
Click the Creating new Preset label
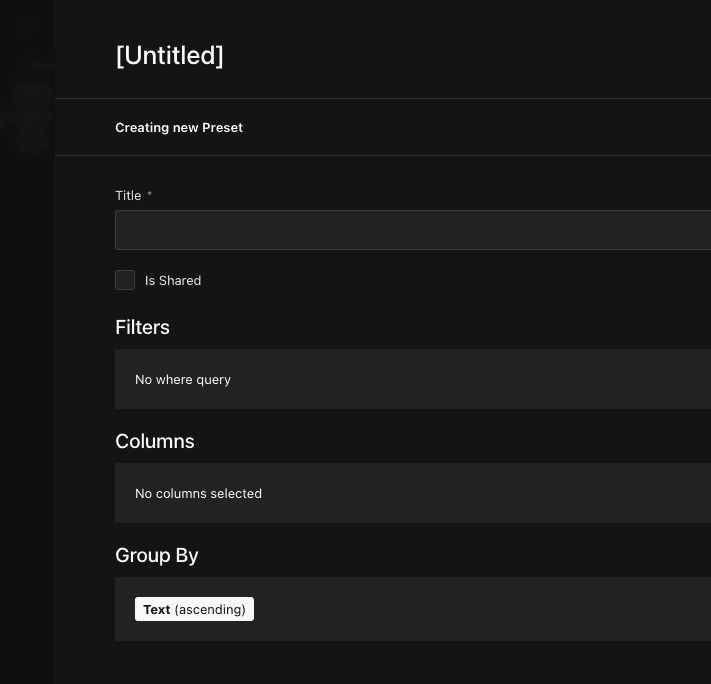[179, 127]
